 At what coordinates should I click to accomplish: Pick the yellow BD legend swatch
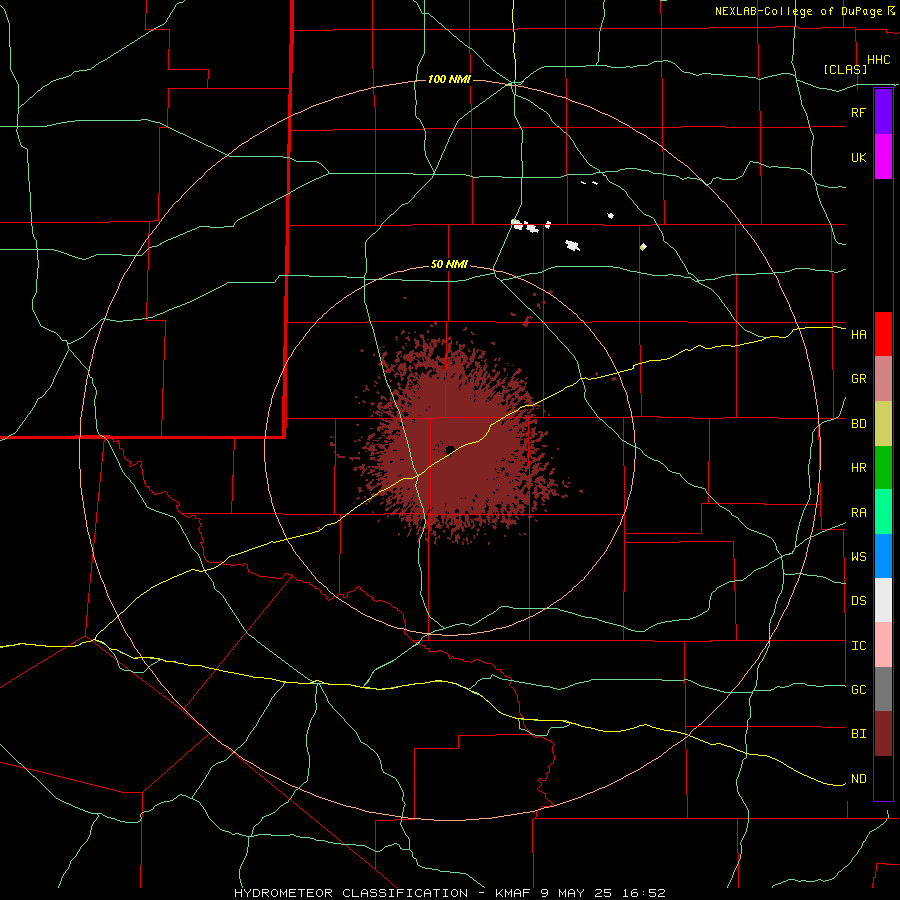tap(883, 424)
